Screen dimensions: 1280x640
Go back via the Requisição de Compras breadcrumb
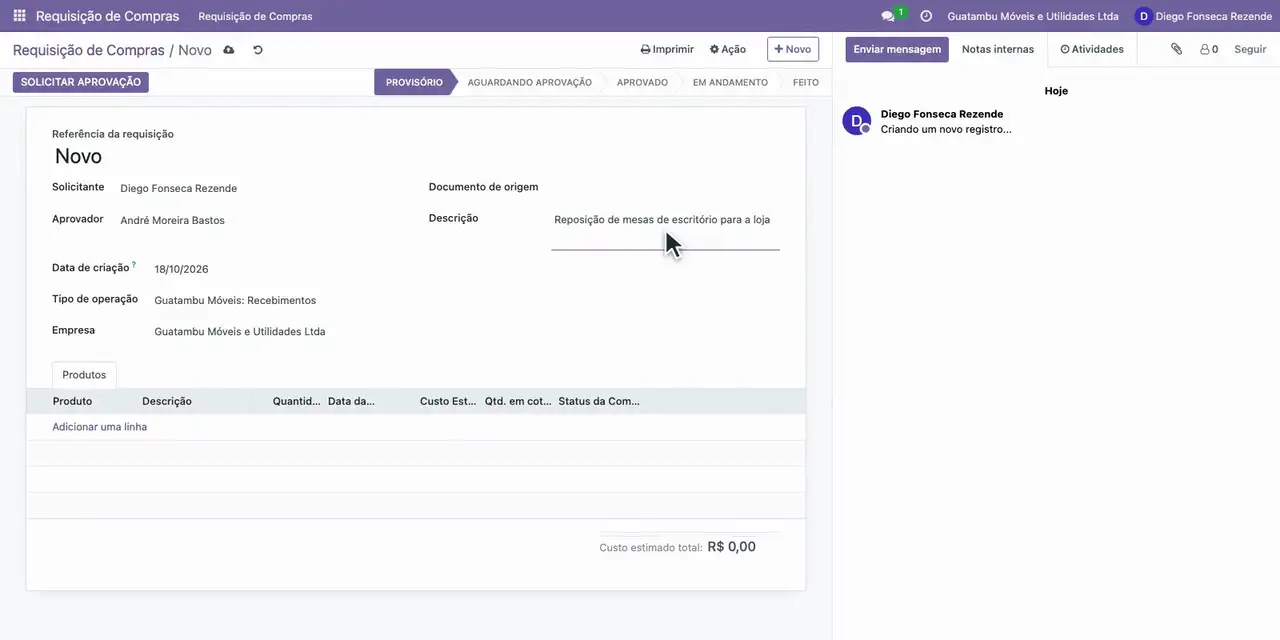point(88,50)
